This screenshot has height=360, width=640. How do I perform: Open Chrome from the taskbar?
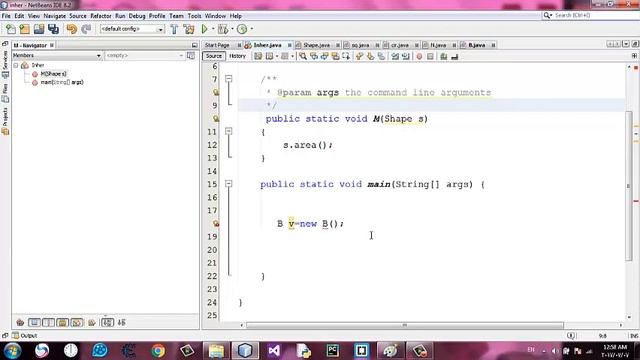pyautogui.click(x=158, y=350)
